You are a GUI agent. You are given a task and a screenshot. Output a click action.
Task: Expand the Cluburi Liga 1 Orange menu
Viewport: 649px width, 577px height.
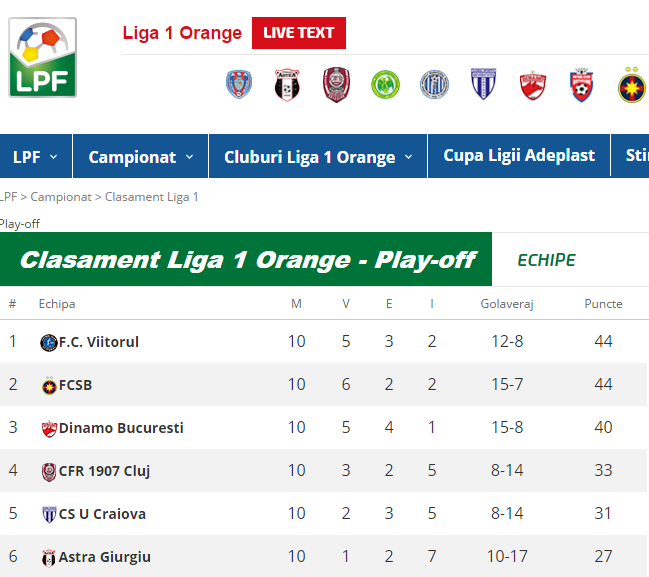pyautogui.click(x=317, y=157)
